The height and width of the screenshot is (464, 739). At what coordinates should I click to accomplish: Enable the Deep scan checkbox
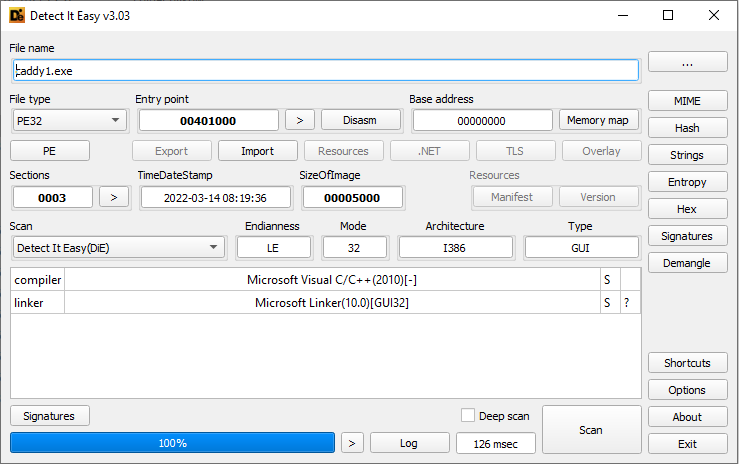click(468, 415)
